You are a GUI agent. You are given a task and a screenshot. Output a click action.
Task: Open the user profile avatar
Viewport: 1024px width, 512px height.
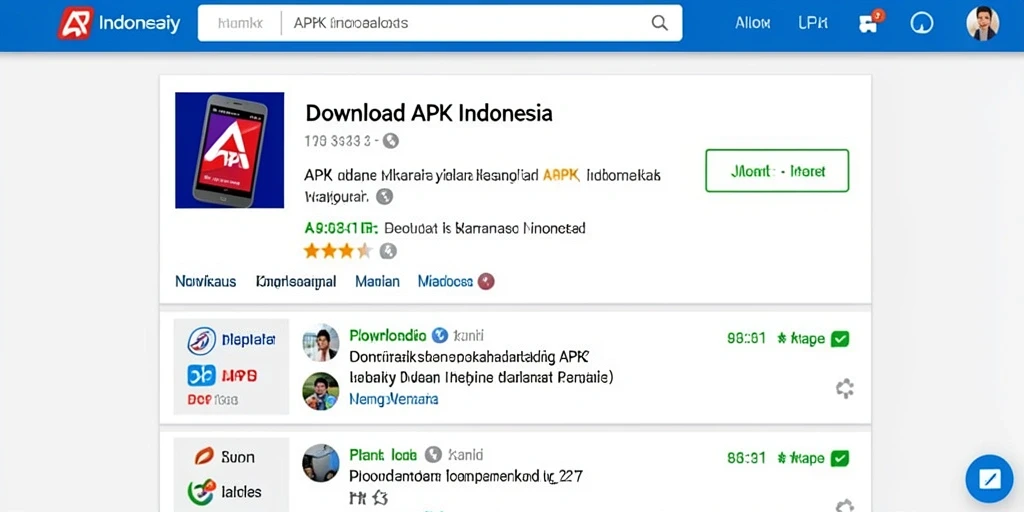pos(982,24)
